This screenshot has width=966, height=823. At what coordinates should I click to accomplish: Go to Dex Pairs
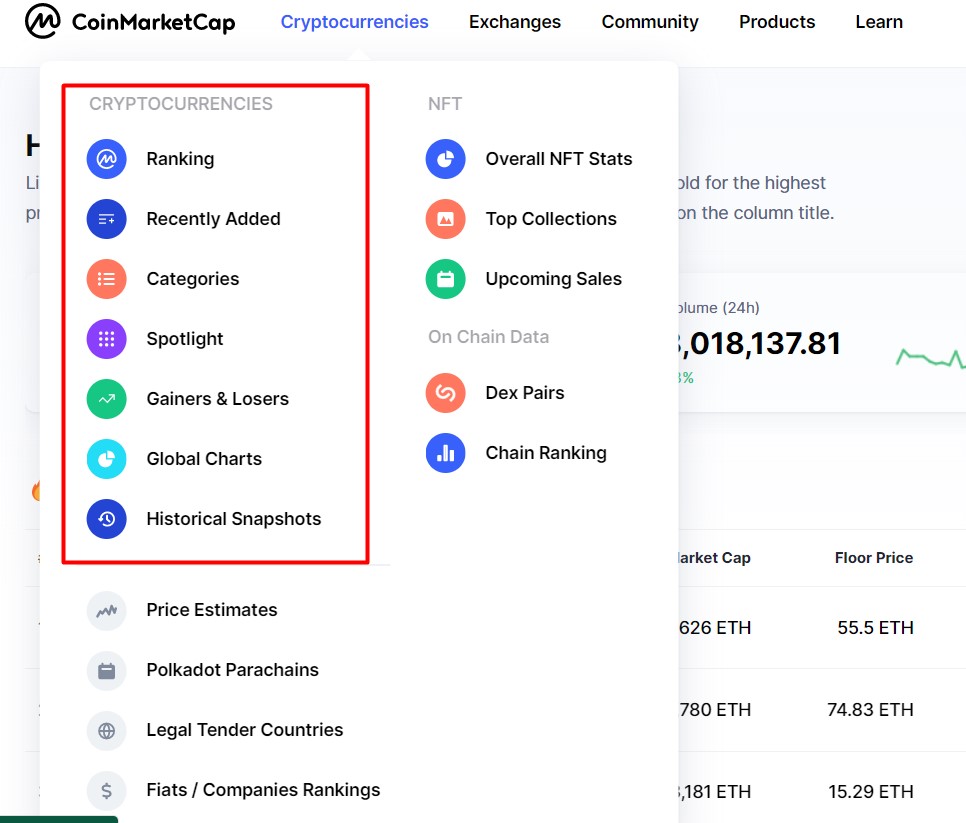[x=525, y=392]
